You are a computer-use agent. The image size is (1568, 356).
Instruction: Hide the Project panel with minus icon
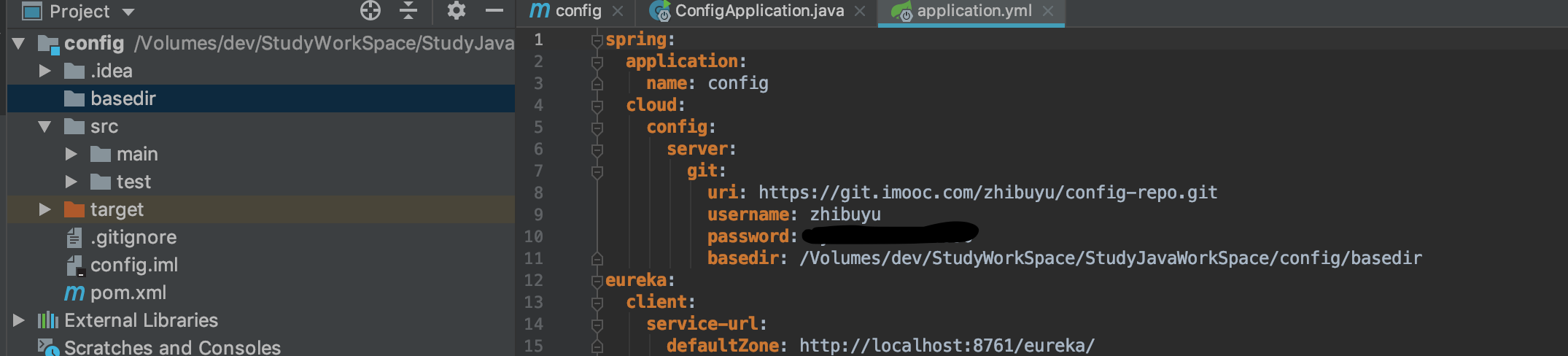[x=494, y=10]
